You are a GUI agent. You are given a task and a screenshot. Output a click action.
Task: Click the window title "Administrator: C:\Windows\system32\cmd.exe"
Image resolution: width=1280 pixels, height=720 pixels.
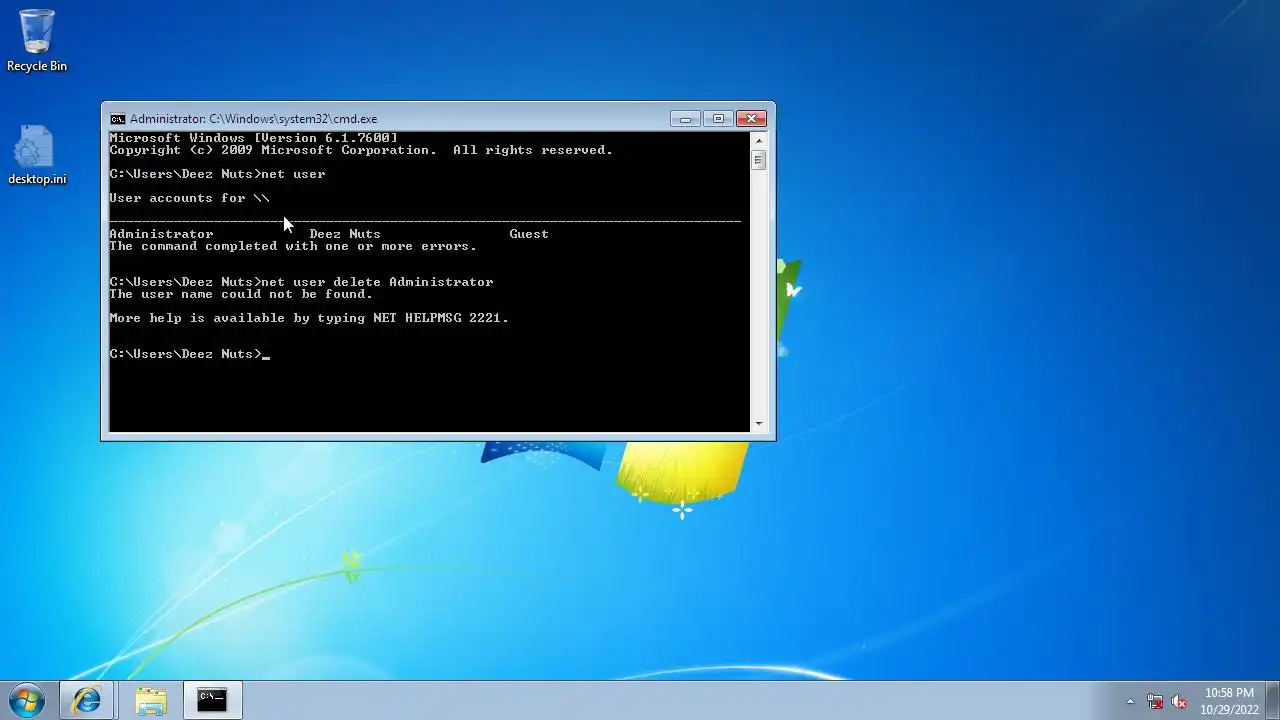click(x=253, y=119)
